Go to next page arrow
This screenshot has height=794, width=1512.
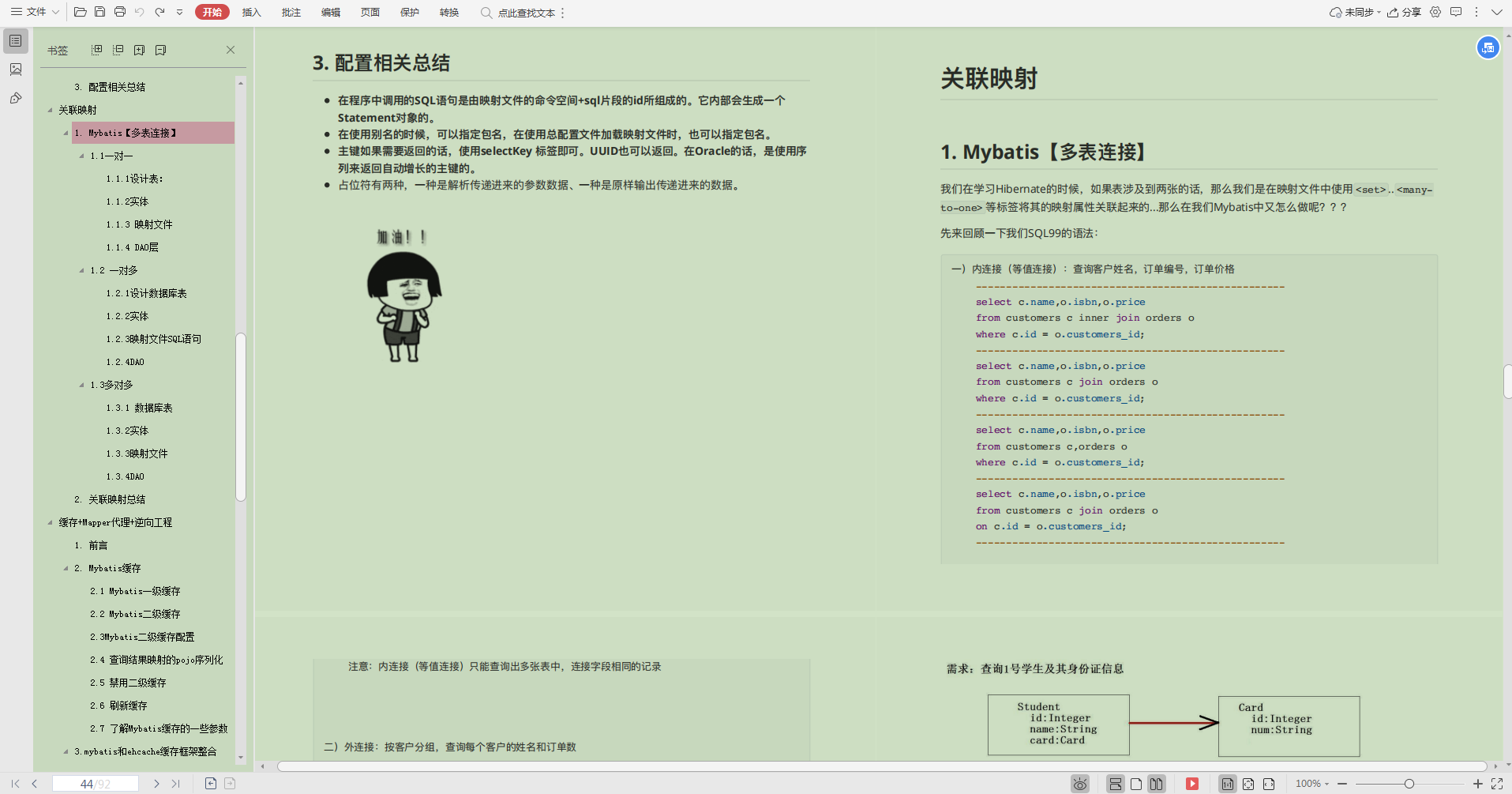pyautogui.click(x=156, y=784)
